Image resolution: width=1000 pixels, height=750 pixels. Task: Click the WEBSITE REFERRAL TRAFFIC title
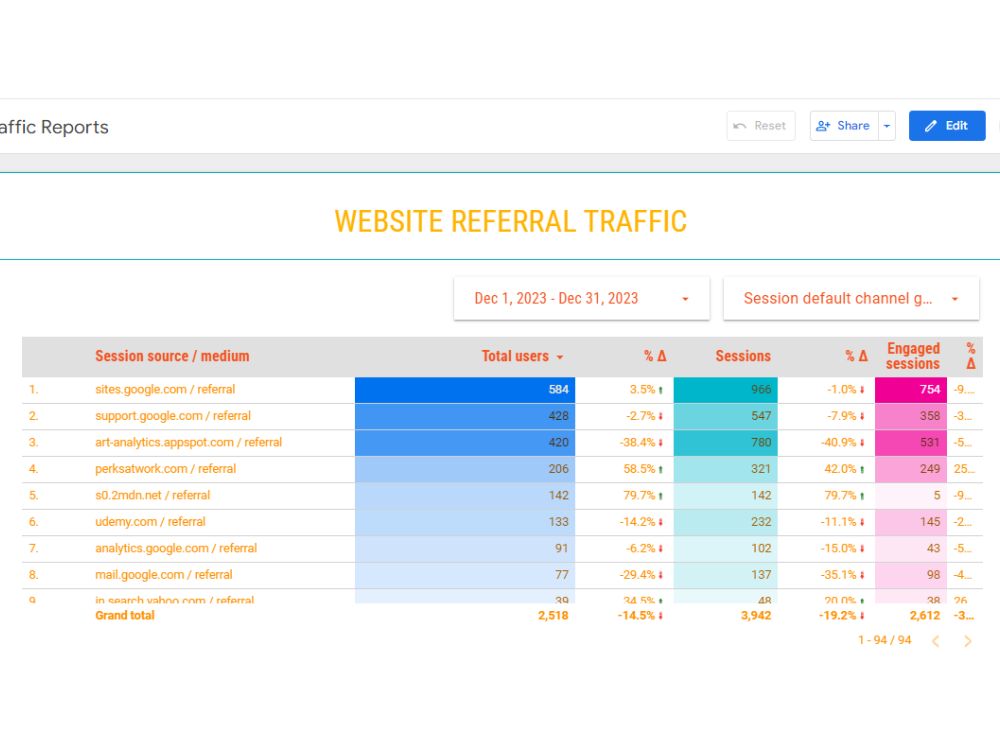[510, 221]
